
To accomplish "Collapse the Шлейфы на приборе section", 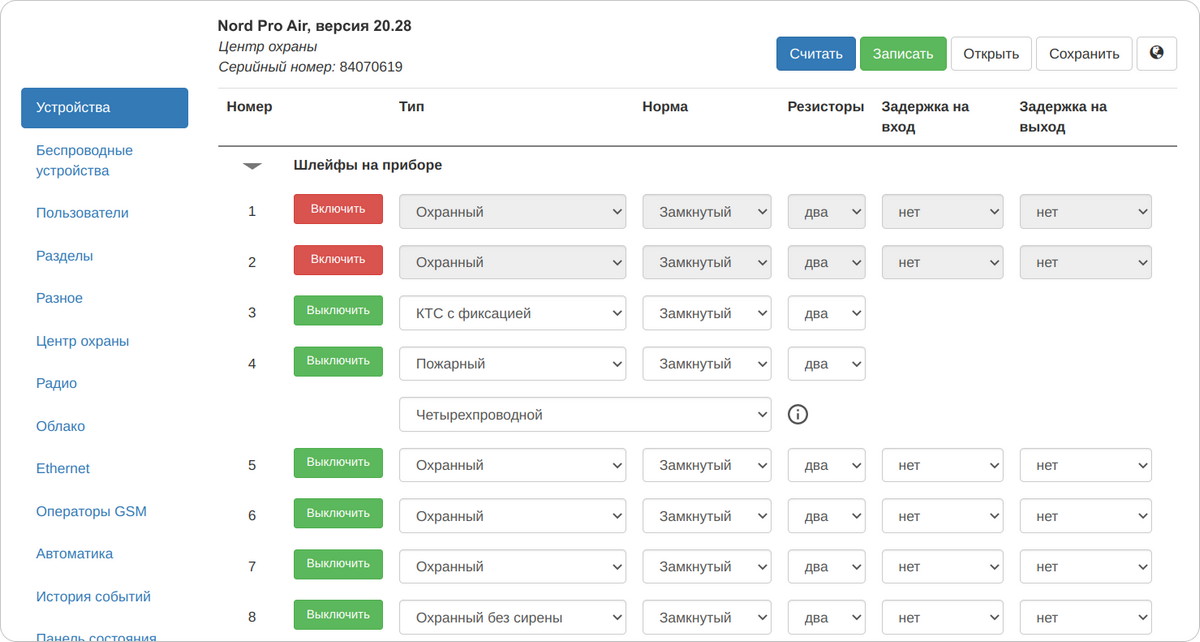I will pos(252,166).
